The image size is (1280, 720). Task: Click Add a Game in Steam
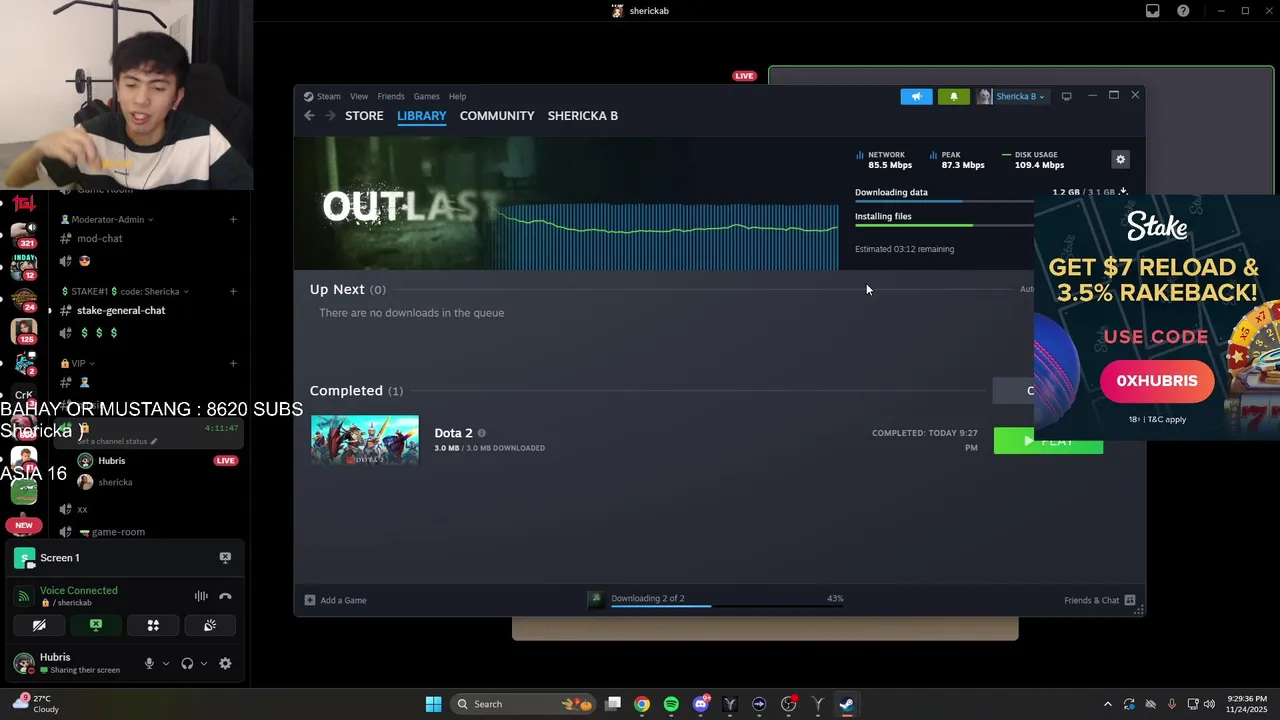(336, 600)
